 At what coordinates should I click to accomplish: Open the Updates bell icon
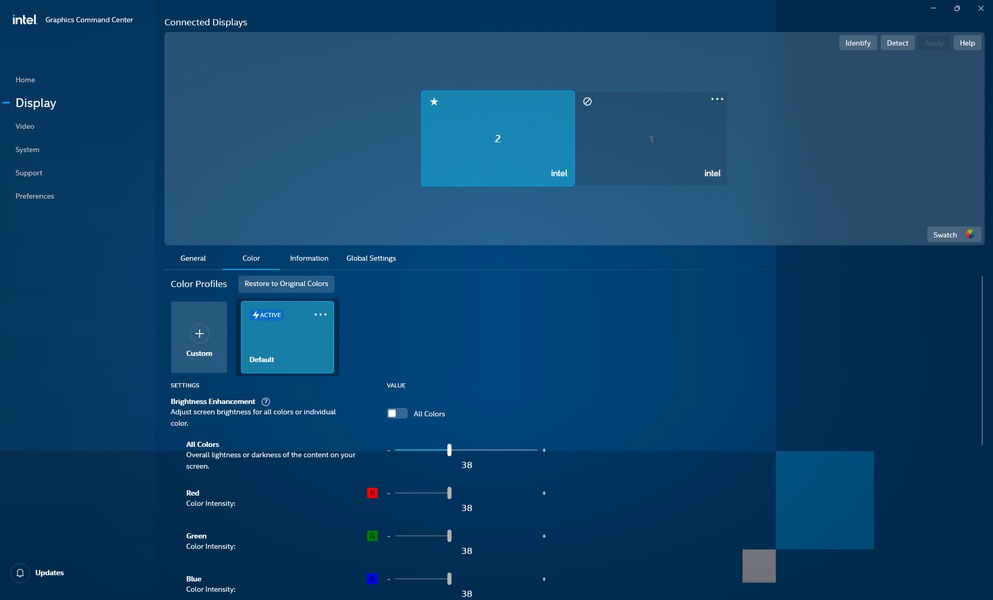[20, 573]
